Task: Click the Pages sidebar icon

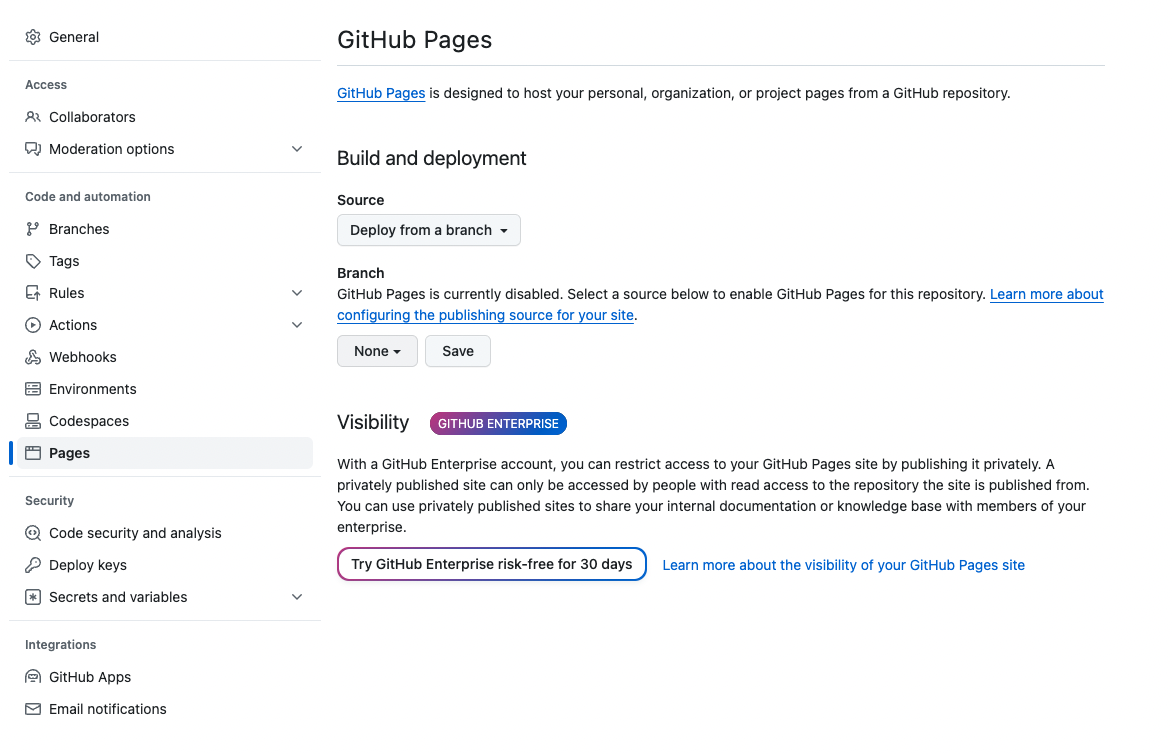Action: [33, 453]
